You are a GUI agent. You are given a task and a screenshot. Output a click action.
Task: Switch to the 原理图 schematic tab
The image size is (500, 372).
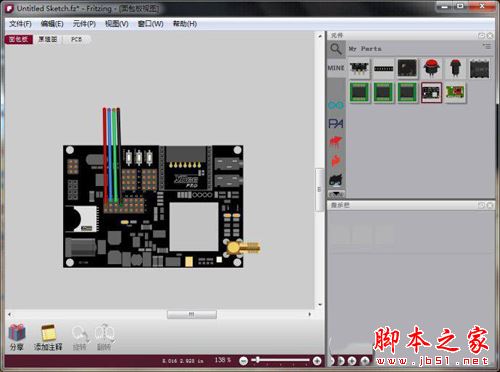pos(48,39)
